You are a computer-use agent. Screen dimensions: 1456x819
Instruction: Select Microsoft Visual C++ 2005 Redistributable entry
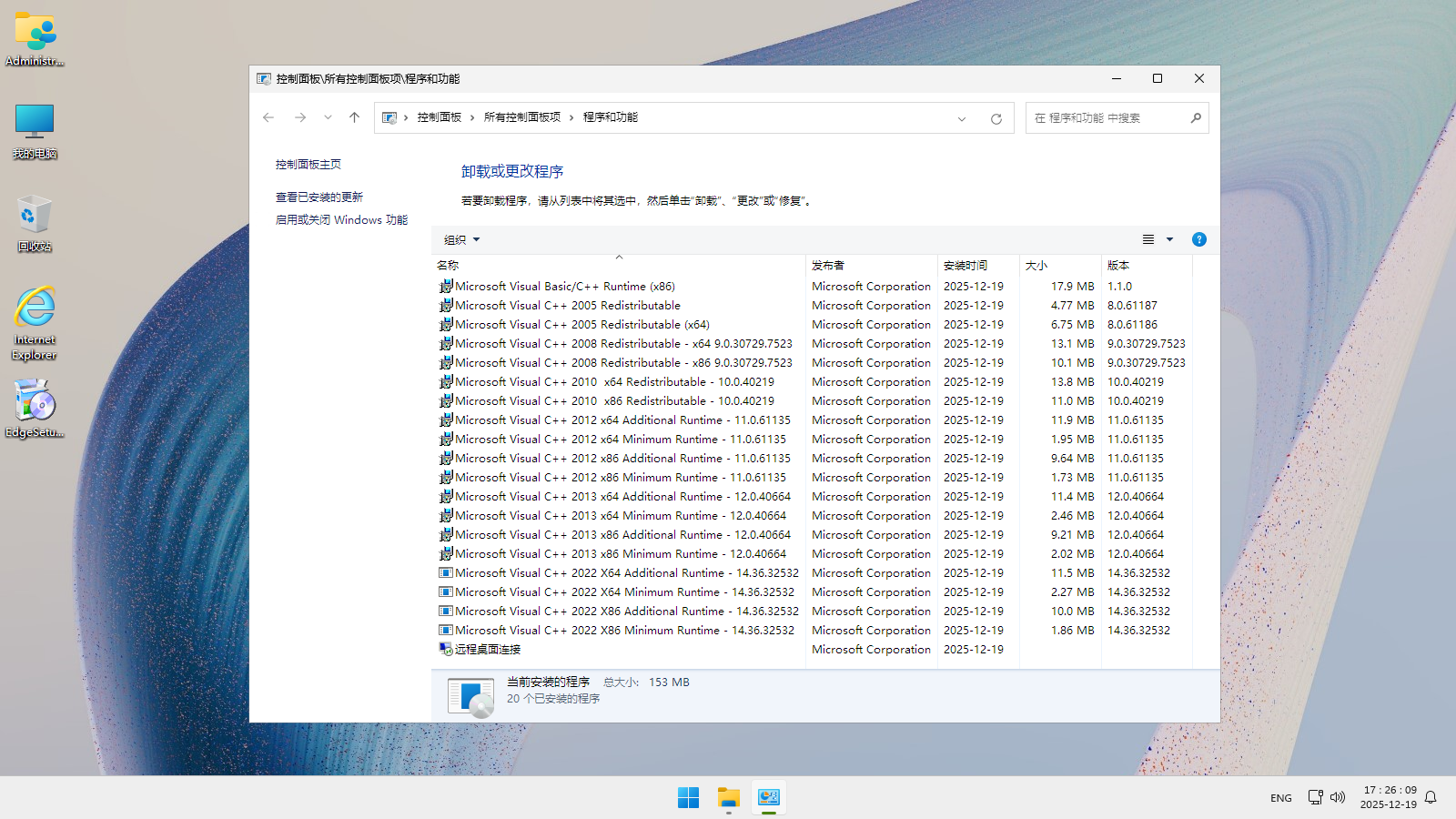click(568, 306)
